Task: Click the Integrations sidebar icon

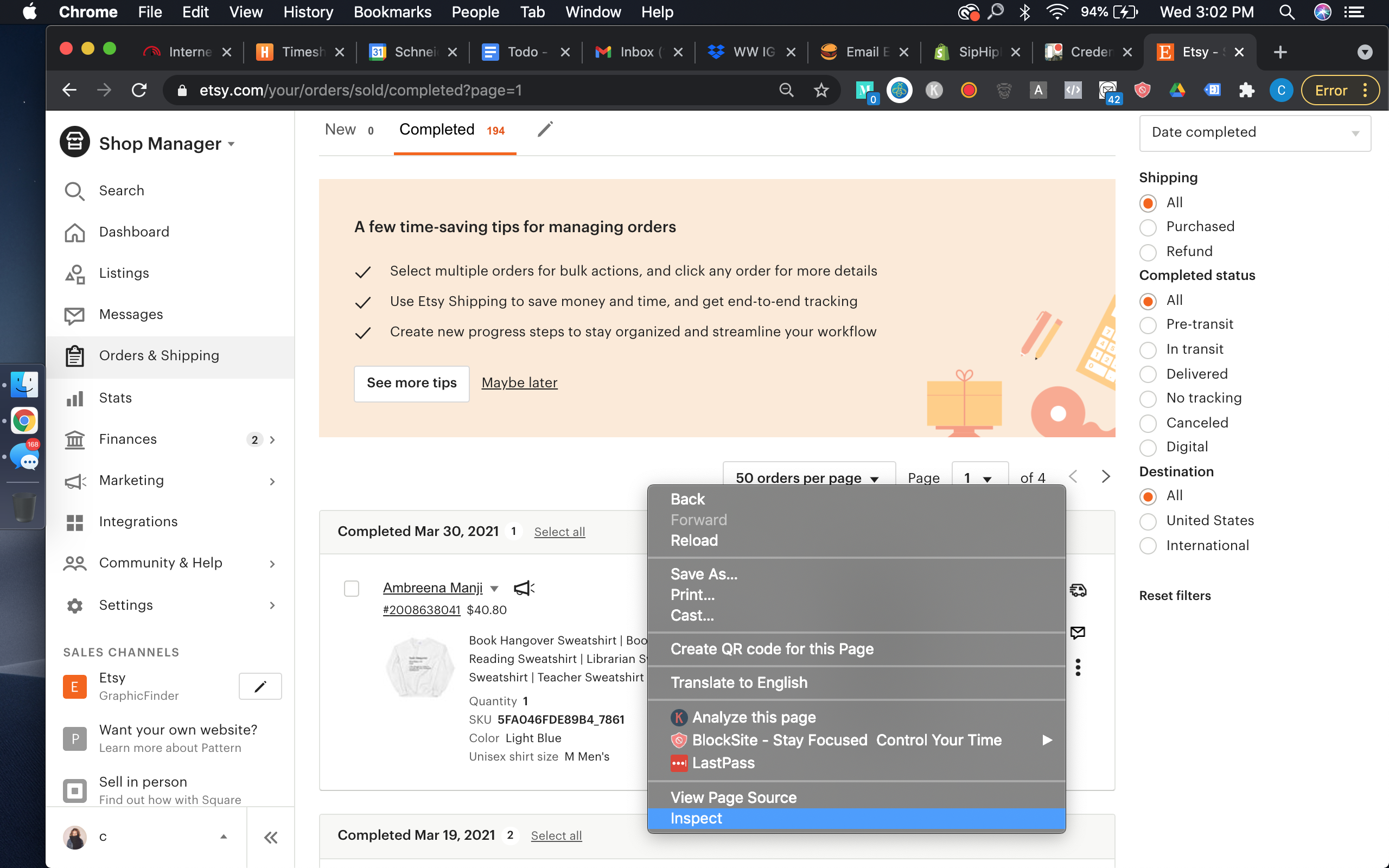Action: 75,521
